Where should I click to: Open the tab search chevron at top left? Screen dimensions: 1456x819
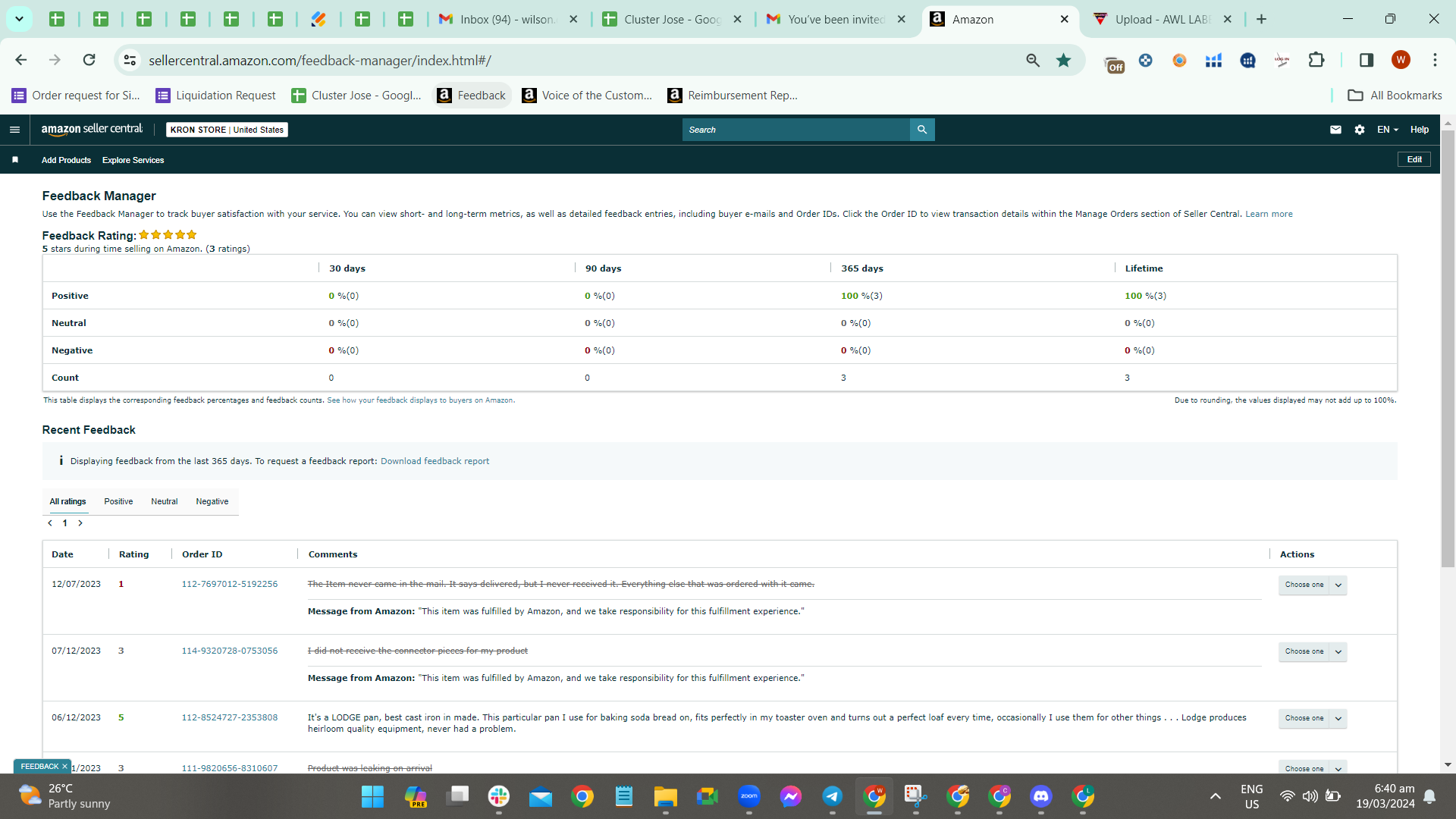pyautogui.click(x=19, y=19)
